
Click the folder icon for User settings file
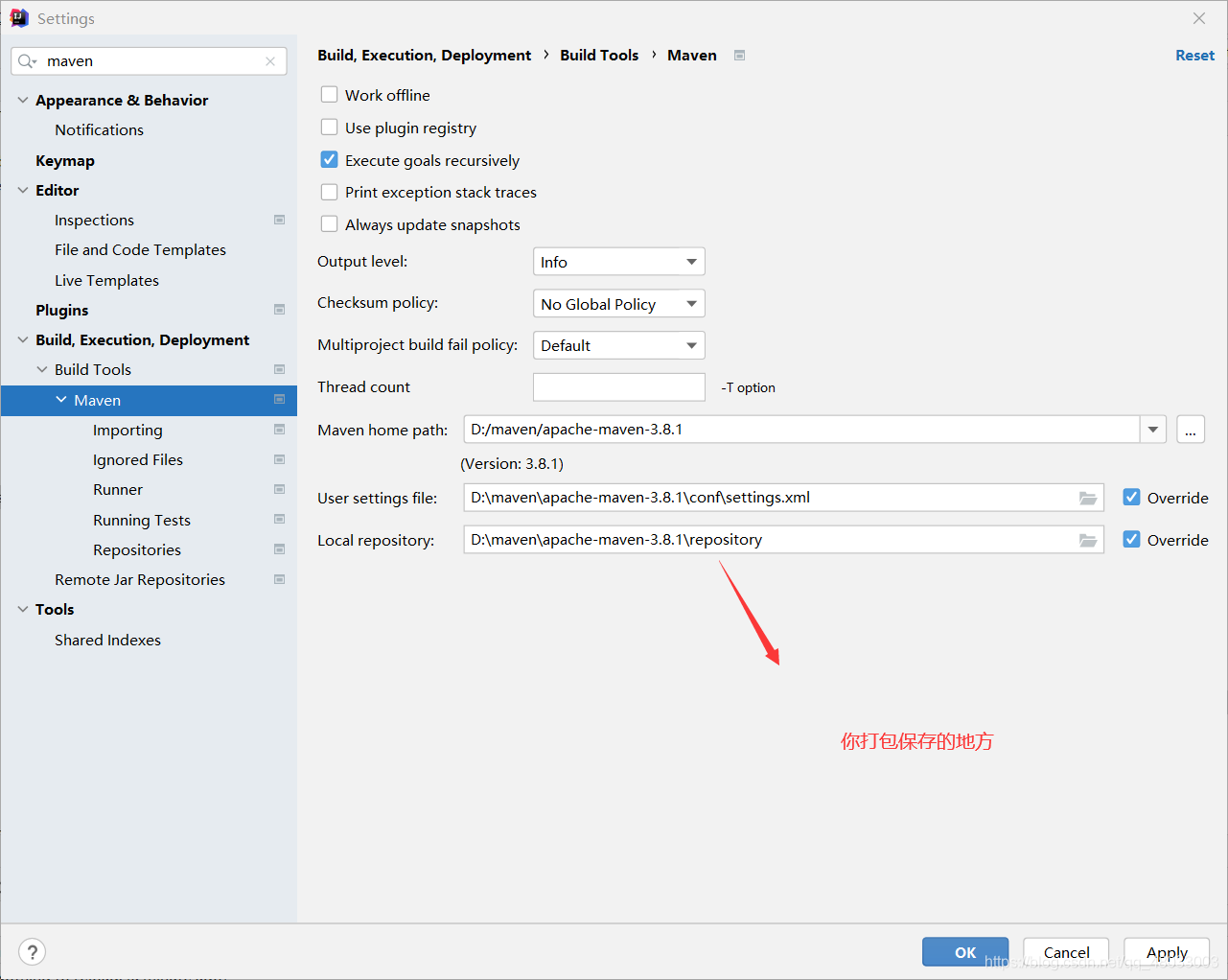[x=1087, y=498]
